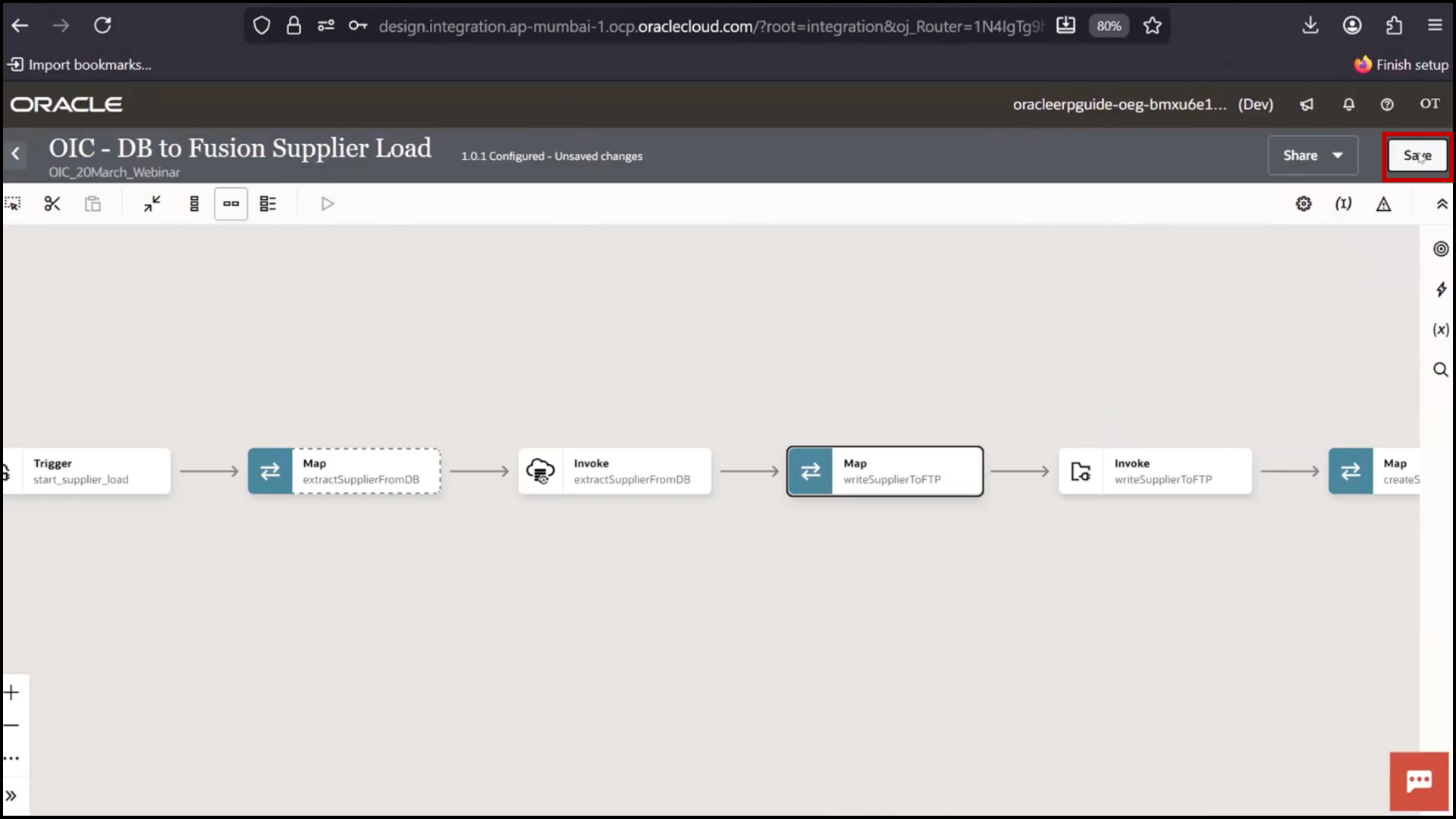The width and height of the screenshot is (1456, 819).
Task: Click the install-app icon in address bar
Action: tap(1065, 26)
